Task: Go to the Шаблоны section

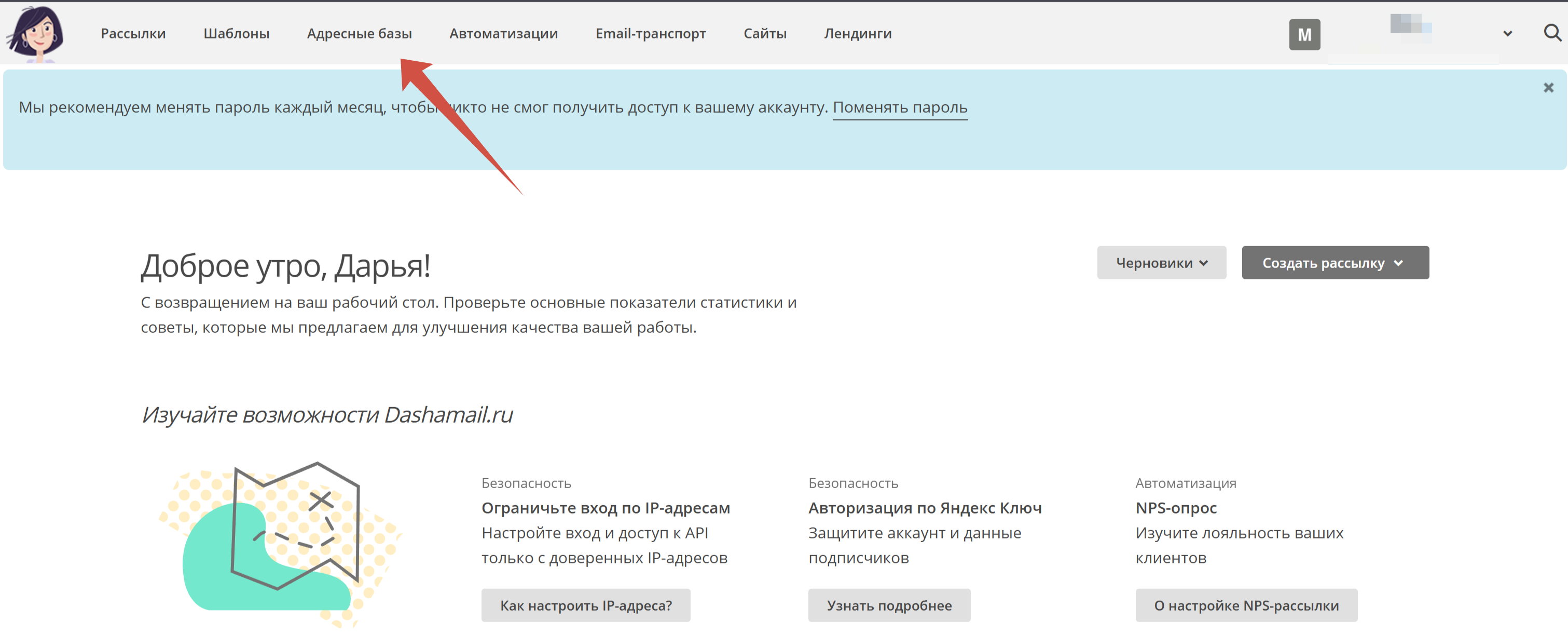Action: [236, 33]
